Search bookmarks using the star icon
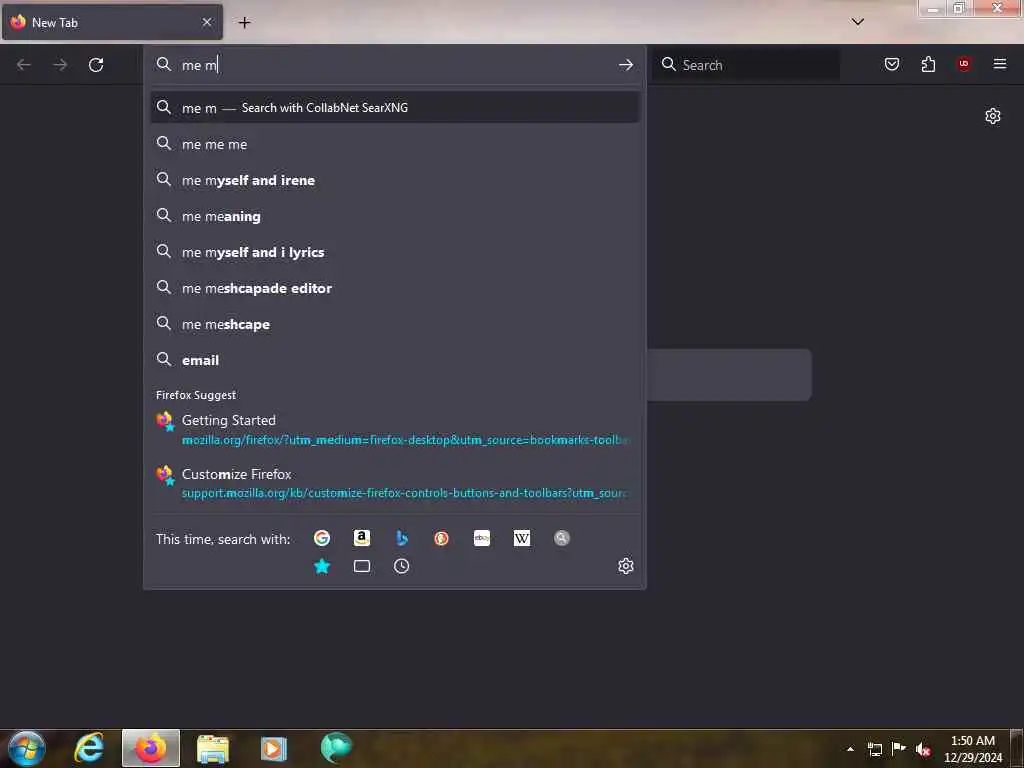The width and height of the screenshot is (1024, 768). [x=321, y=566]
